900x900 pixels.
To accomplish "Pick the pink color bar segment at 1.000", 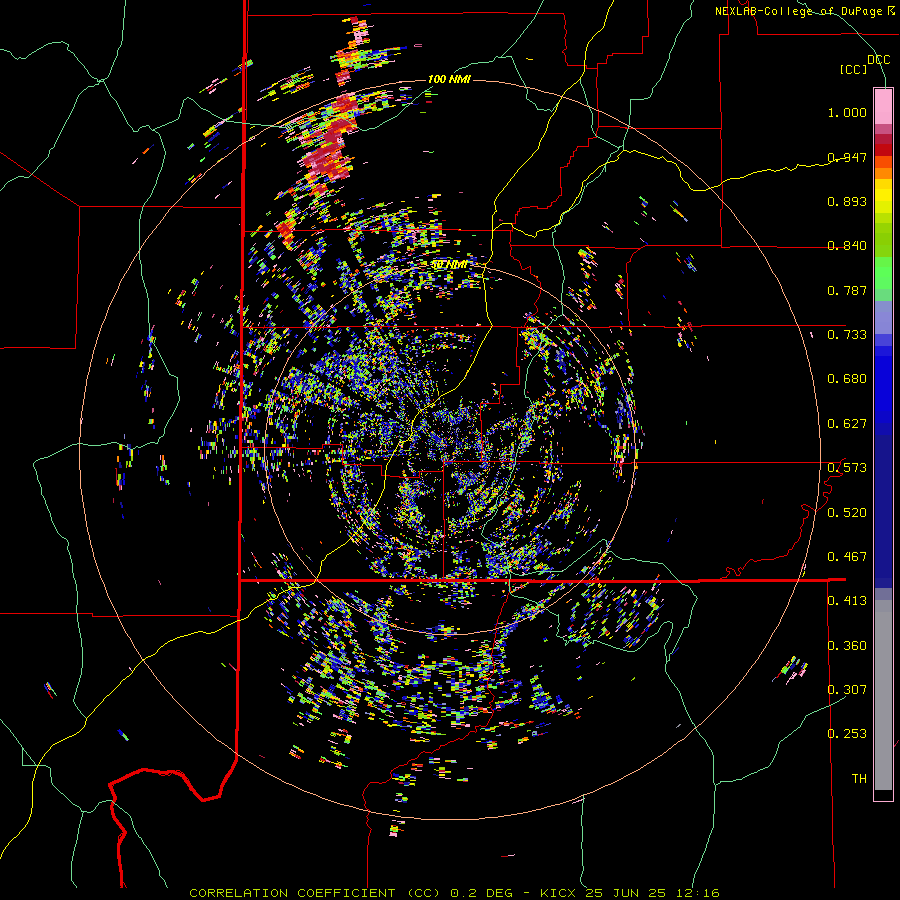I will click(883, 106).
